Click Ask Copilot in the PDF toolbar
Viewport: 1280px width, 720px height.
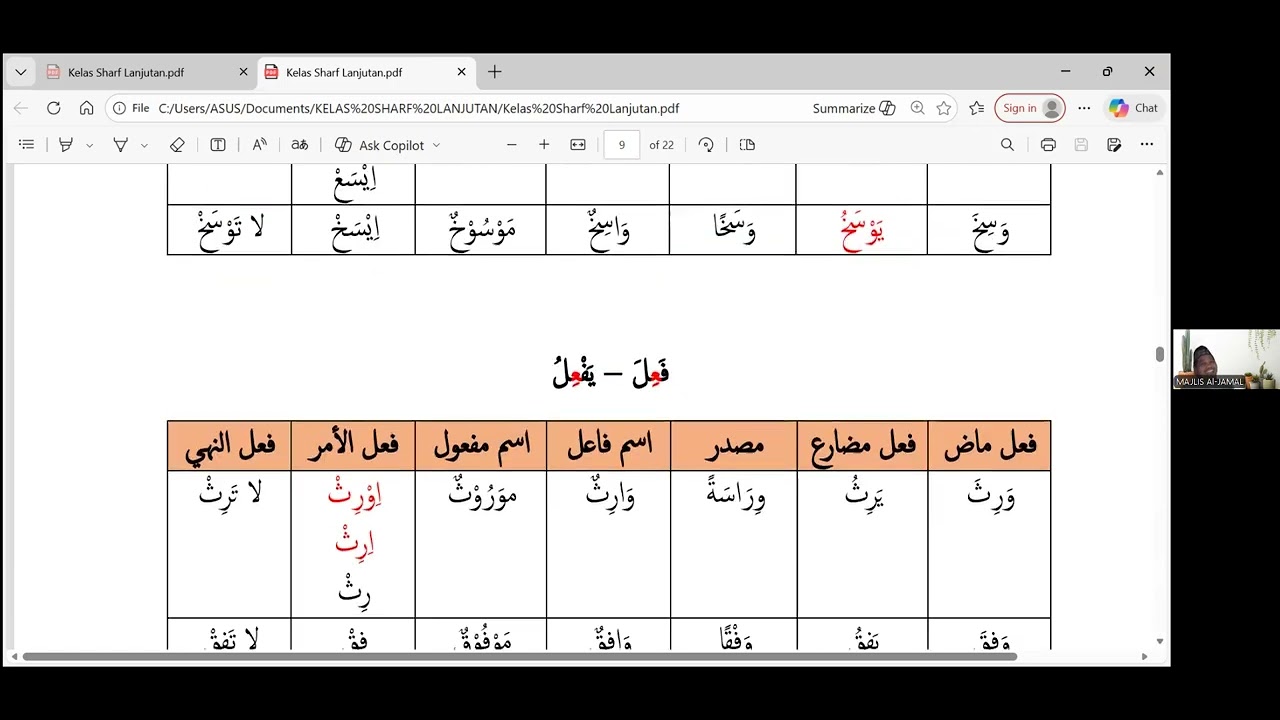click(x=380, y=145)
